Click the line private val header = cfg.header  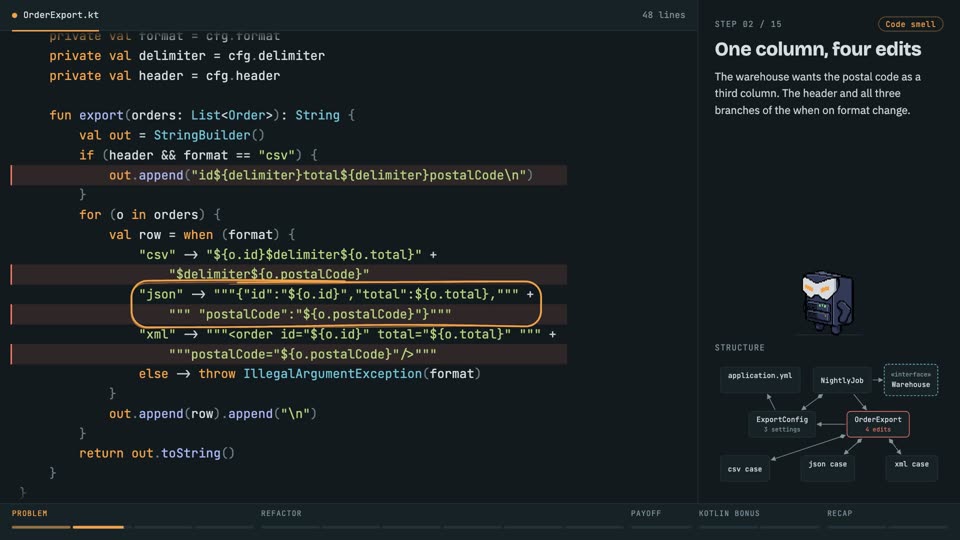[x=164, y=76]
